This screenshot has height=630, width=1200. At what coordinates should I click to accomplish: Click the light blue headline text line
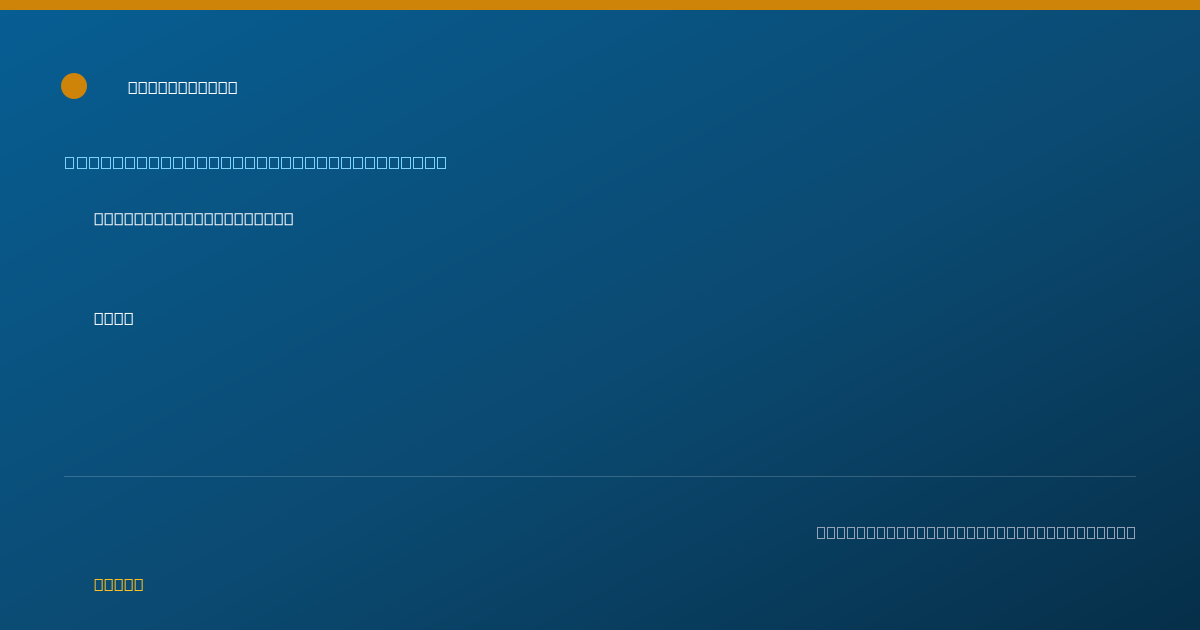pos(256,162)
